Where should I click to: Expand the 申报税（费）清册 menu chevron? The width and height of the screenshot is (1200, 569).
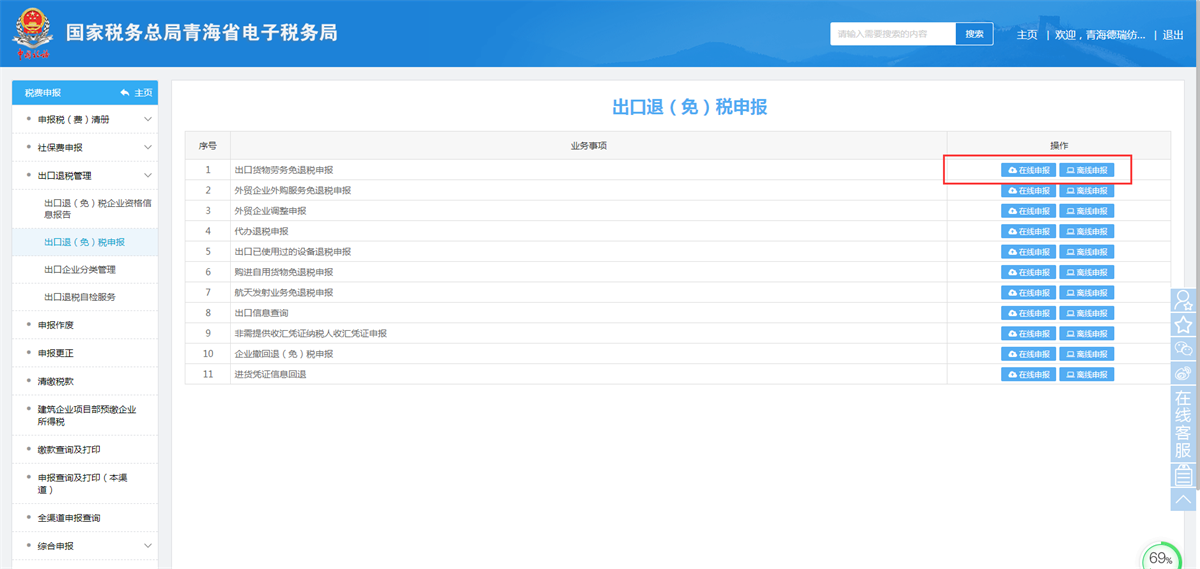[148, 120]
